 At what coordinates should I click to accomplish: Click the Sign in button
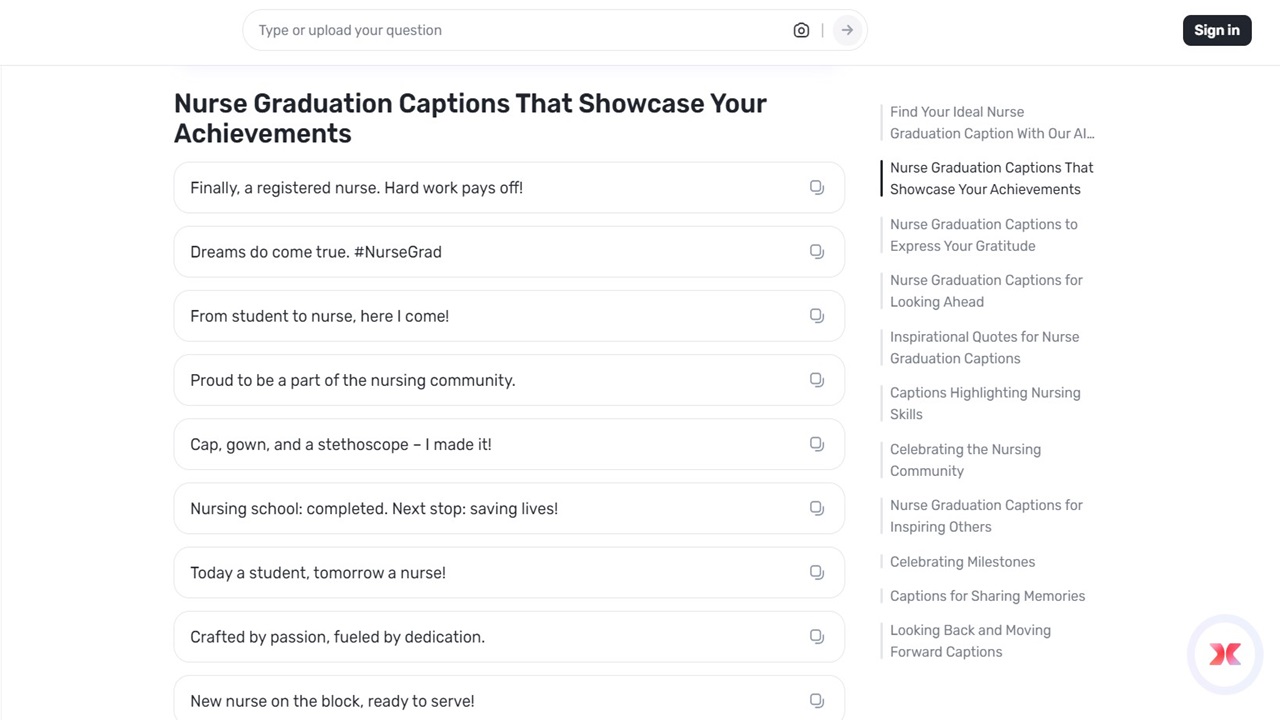(x=1216, y=30)
